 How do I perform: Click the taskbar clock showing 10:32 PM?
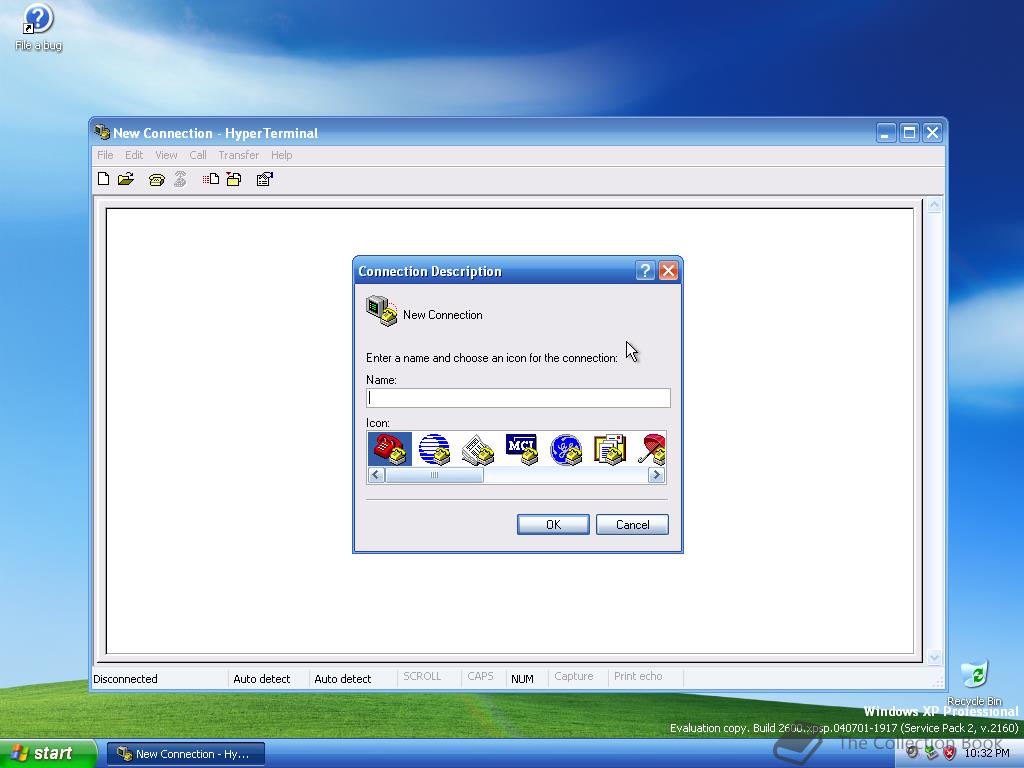[987, 753]
